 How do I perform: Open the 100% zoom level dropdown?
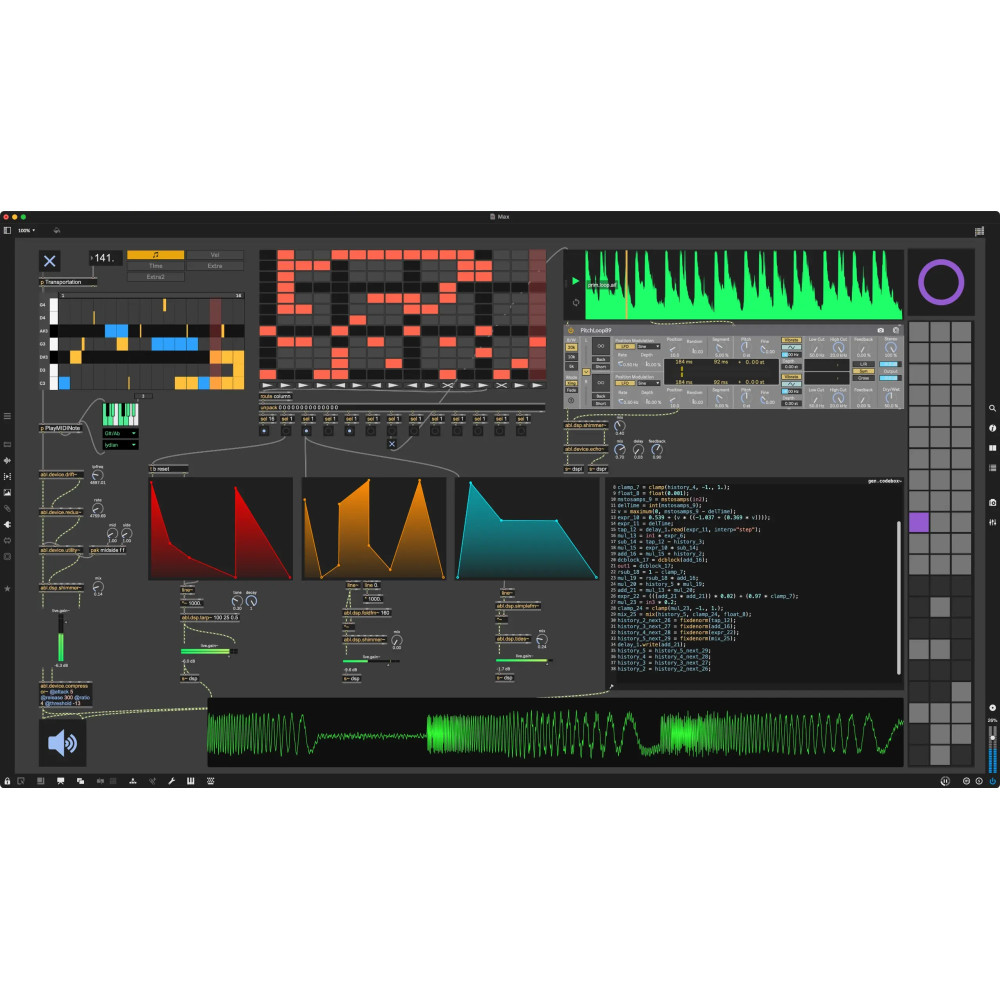[x=26, y=230]
